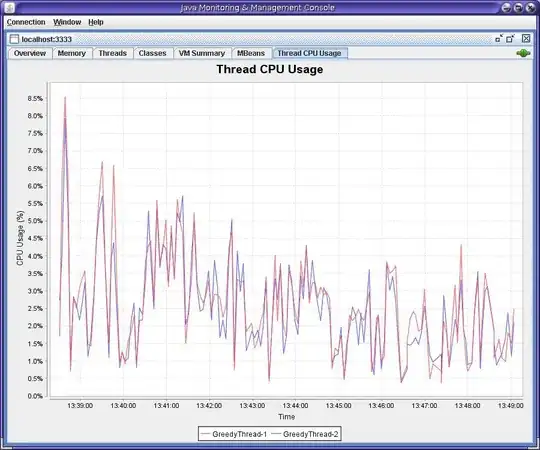Click the Java icon in title bar
This screenshot has height=450, width=540.
10,7
